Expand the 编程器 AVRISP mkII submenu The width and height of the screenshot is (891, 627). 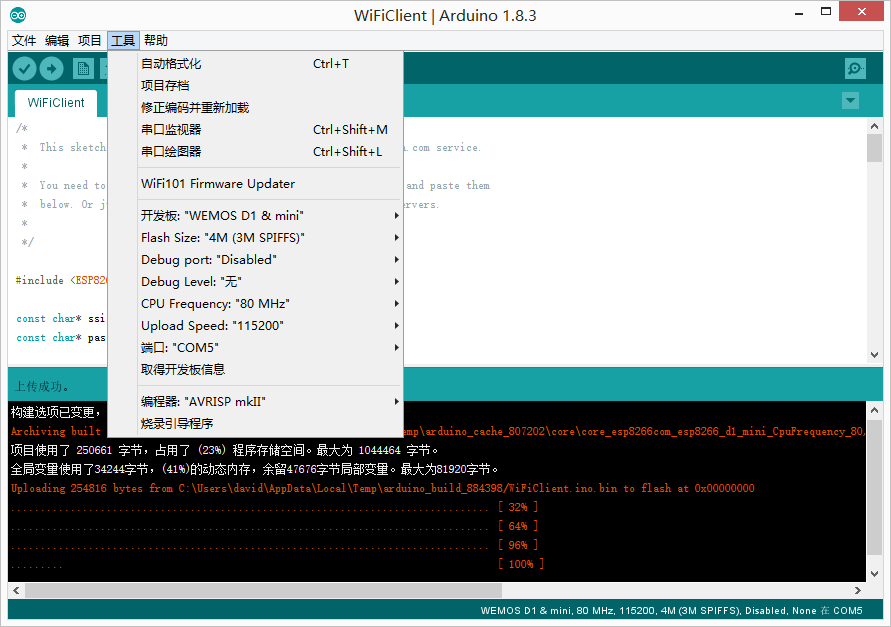[270, 402]
